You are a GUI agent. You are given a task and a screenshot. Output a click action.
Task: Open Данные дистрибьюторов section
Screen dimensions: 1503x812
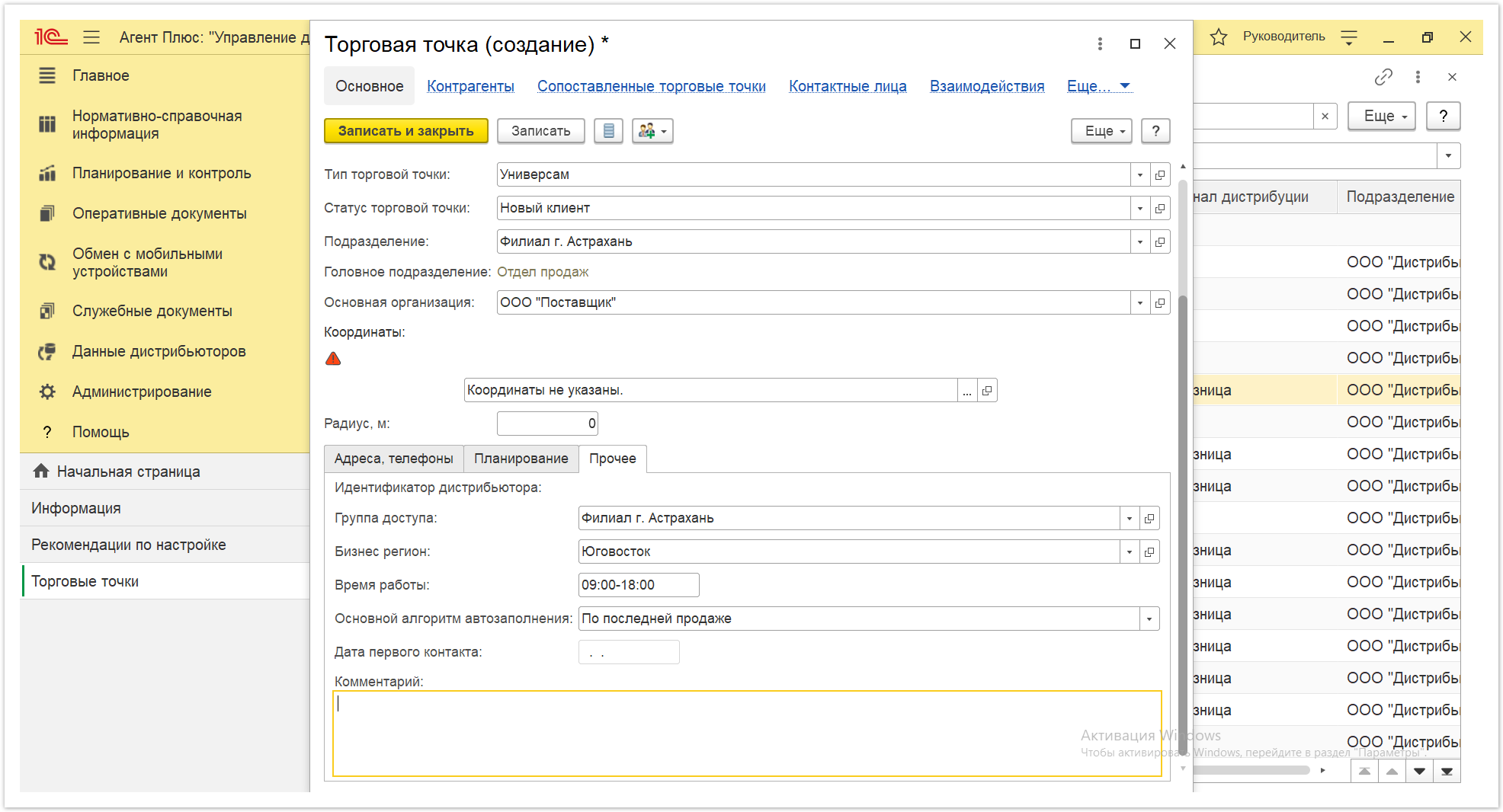[159, 351]
